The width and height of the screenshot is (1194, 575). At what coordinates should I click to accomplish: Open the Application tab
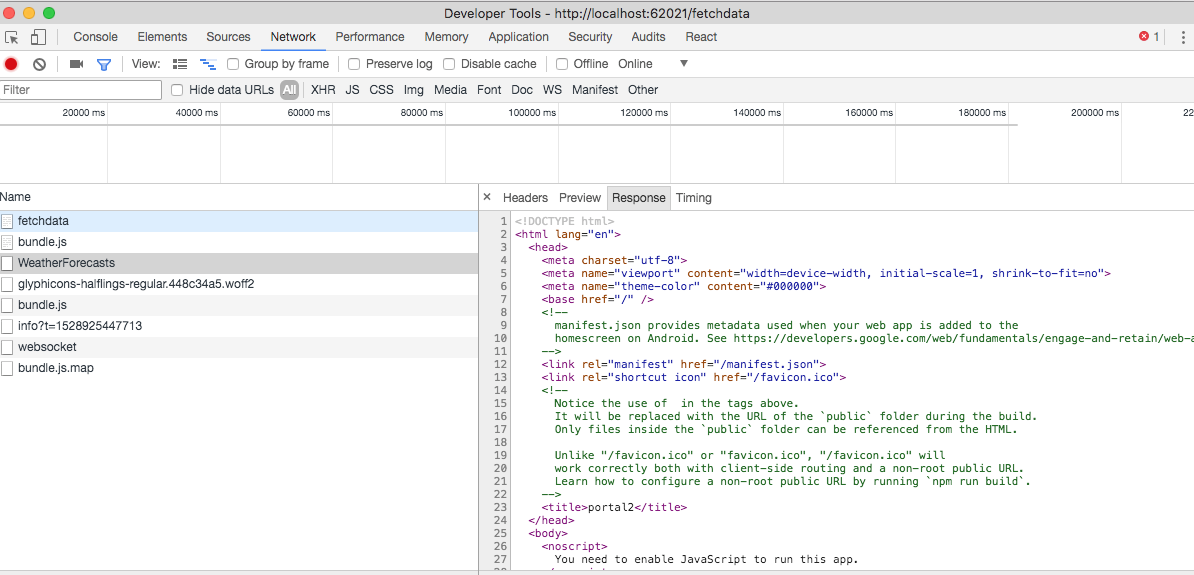(x=519, y=37)
